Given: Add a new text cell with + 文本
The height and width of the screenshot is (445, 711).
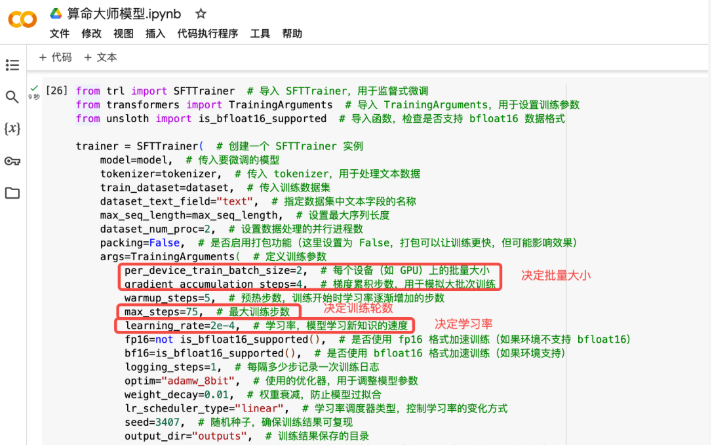Looking at the screenshot, I should point(101,57).
